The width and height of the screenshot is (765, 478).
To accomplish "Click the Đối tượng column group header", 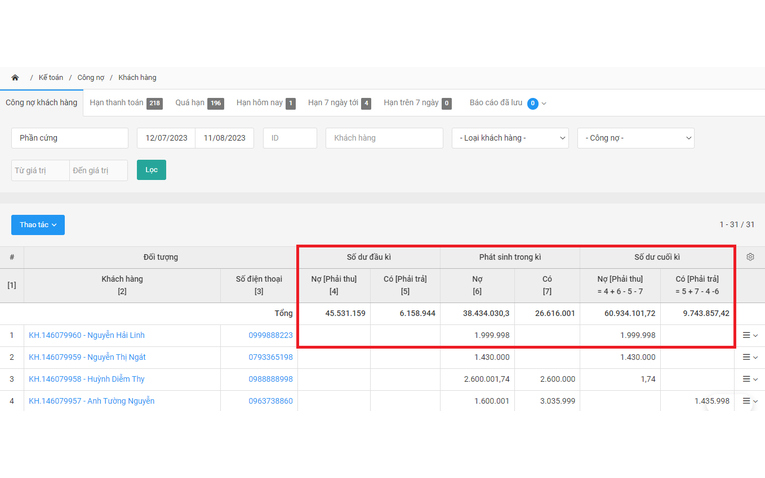I will click(161, 257).
